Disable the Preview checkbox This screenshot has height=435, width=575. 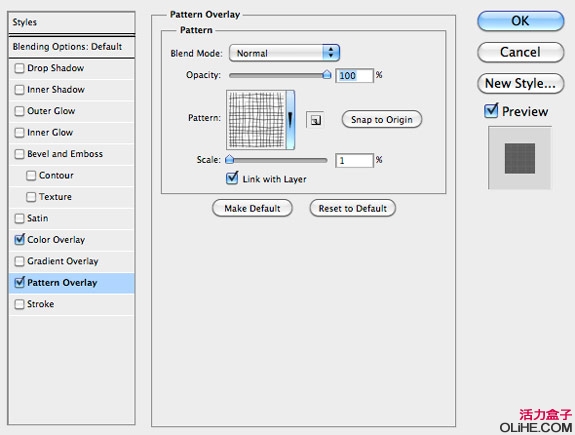491,111
